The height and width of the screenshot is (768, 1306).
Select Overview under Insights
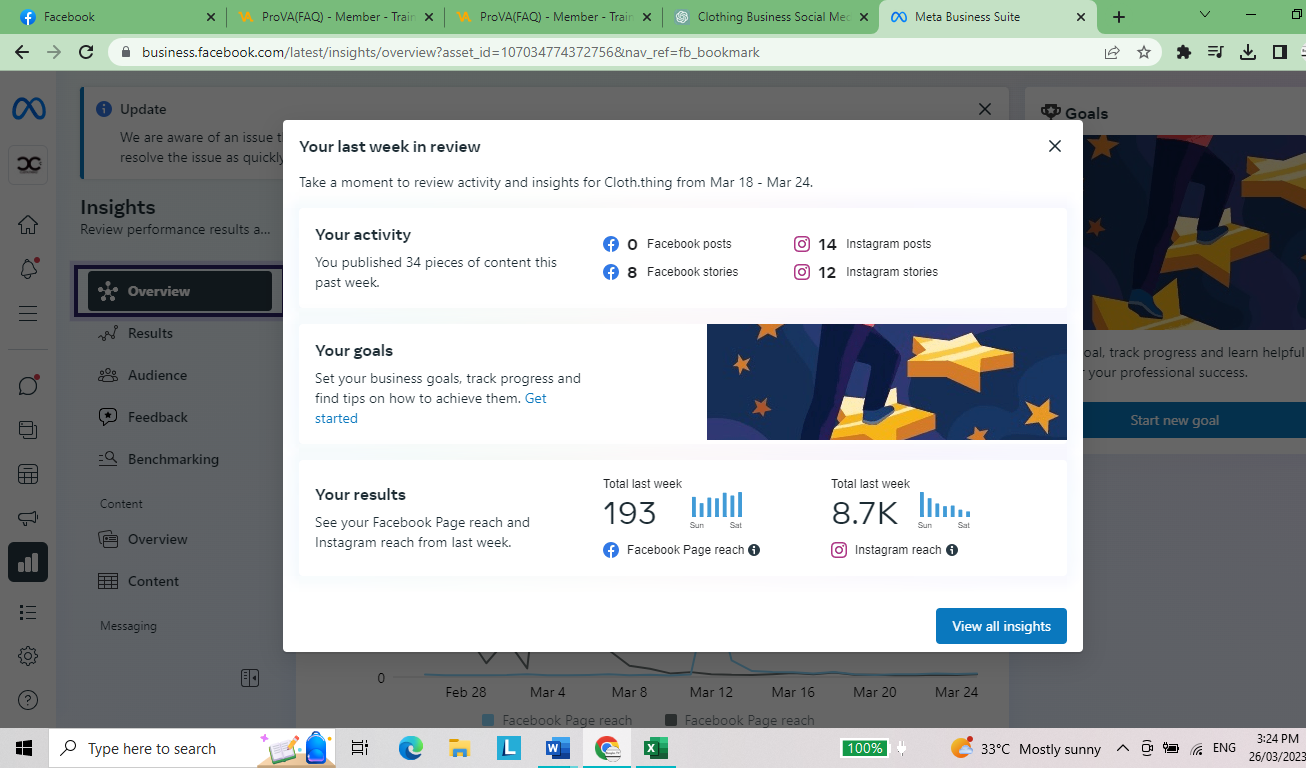(180, 291)
